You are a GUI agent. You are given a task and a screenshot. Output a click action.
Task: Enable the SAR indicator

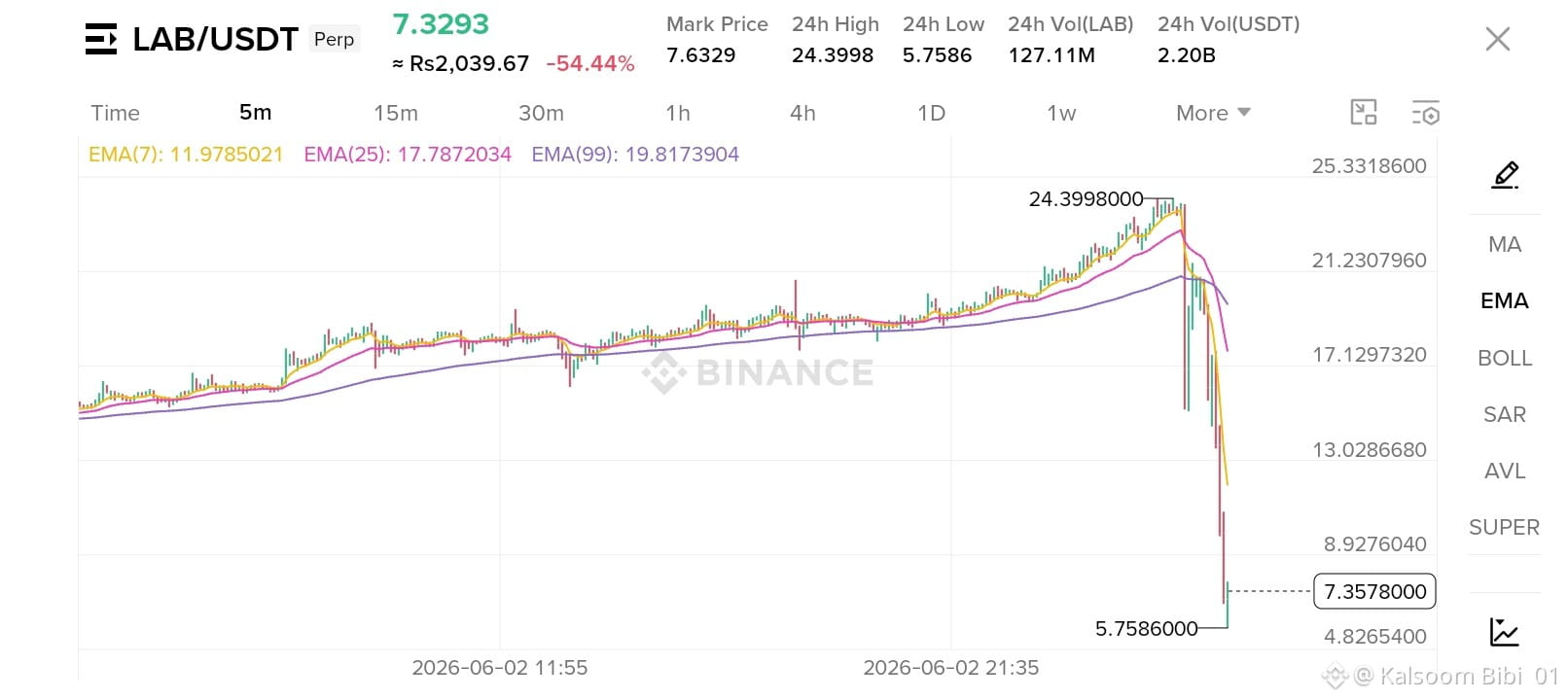[1505, 414]
